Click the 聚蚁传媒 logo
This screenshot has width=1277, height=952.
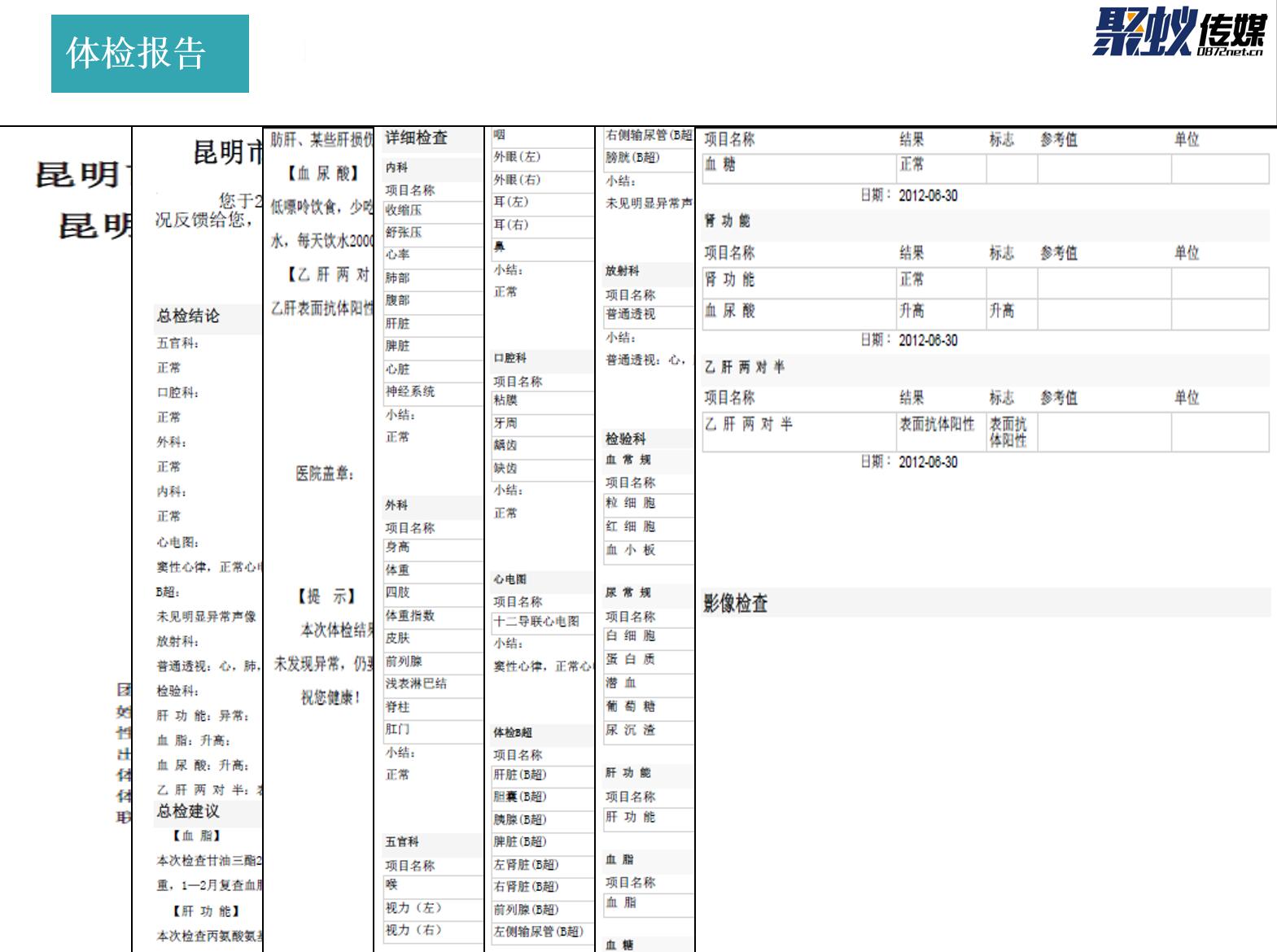[x=1179, y=33]
